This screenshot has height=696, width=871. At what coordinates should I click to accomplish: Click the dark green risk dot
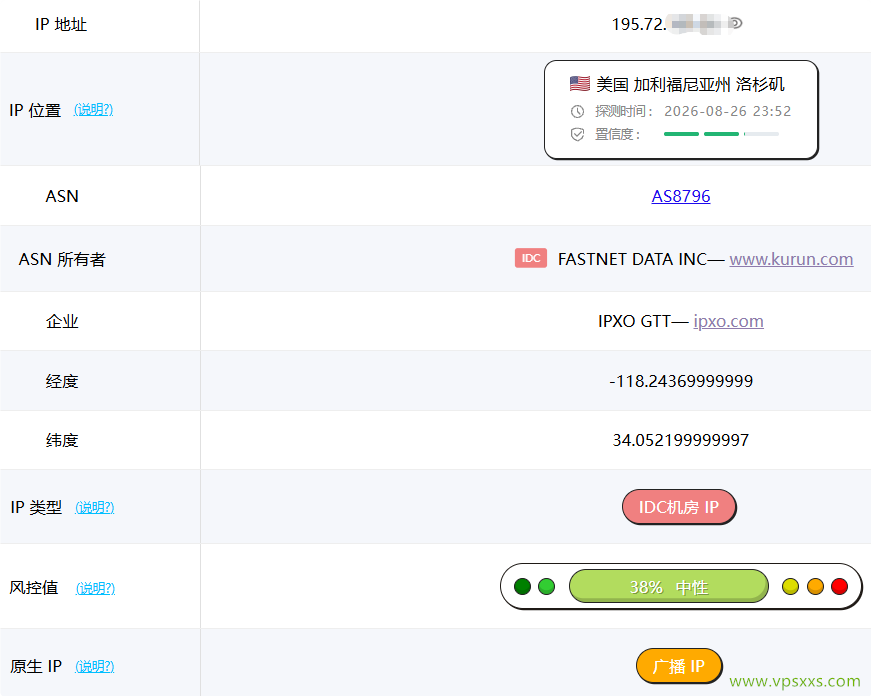click(x=522, y=587)
